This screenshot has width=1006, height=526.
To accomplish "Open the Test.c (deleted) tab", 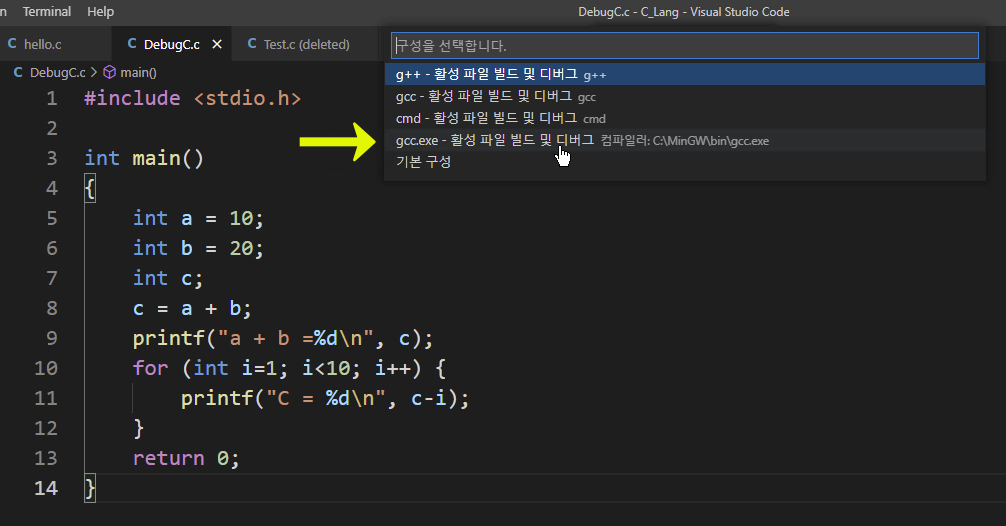I will [x=306, y=44].
